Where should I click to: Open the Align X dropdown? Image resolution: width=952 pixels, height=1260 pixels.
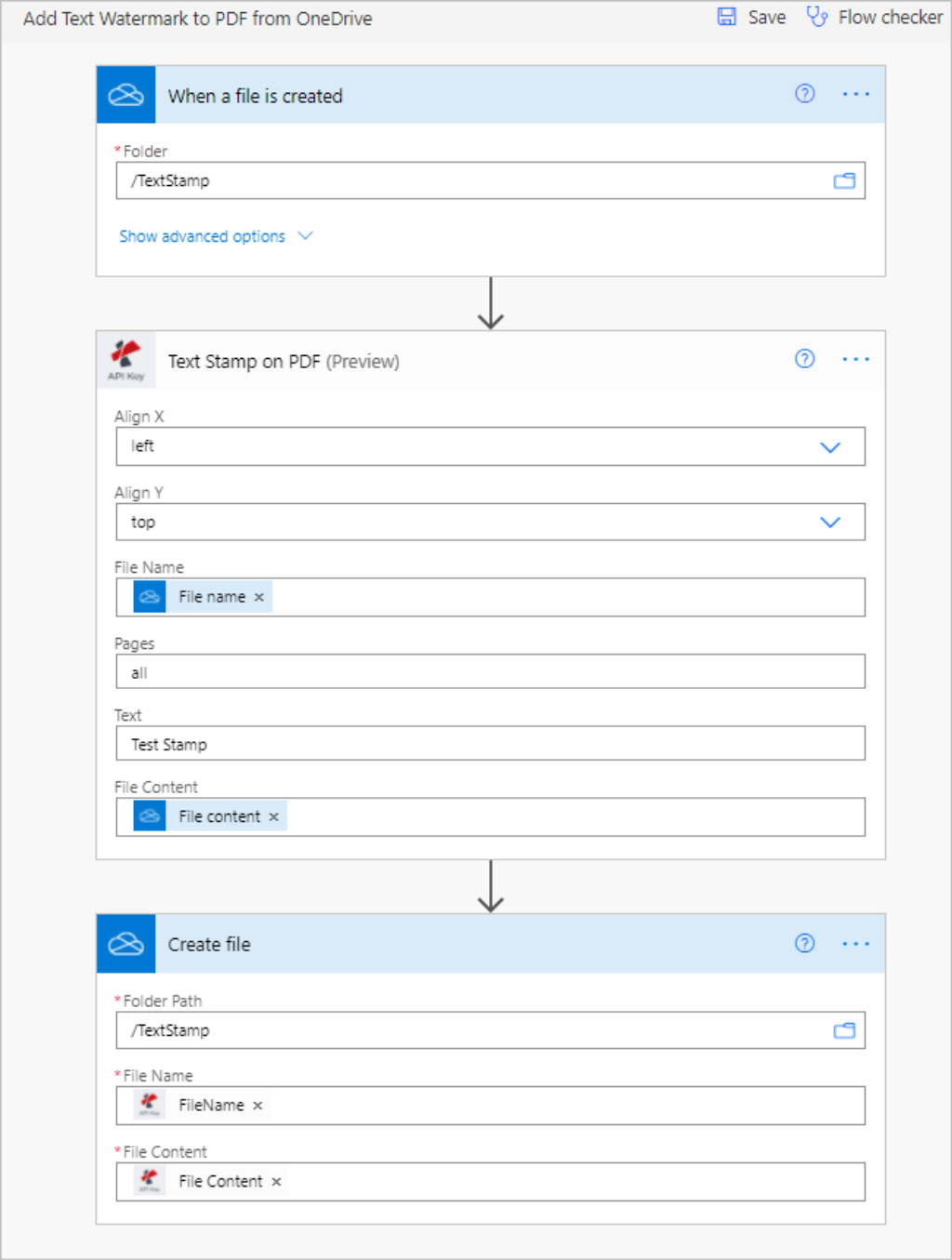tap(829, 446)
